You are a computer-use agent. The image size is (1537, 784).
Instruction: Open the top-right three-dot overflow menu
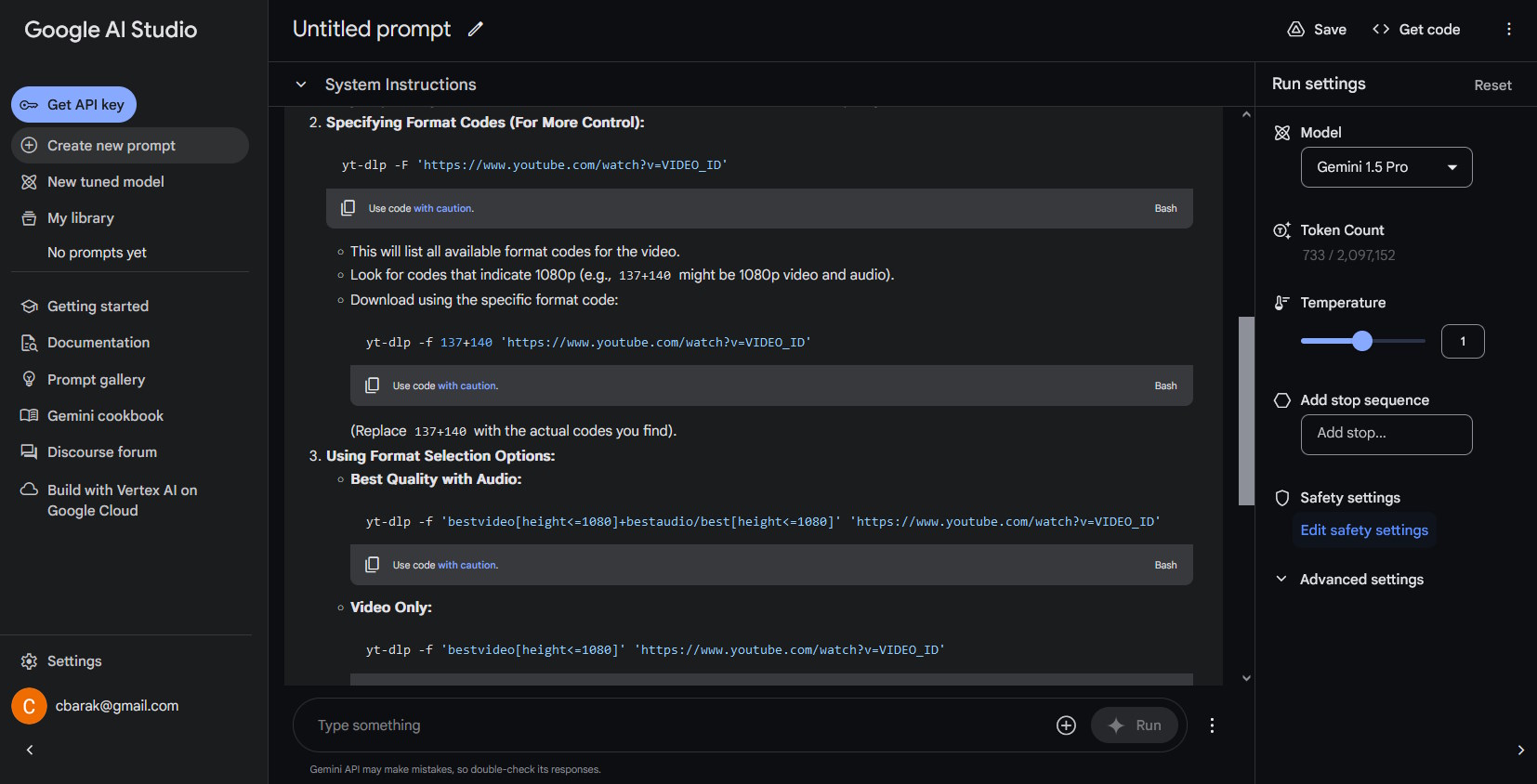pos(1509,29)
